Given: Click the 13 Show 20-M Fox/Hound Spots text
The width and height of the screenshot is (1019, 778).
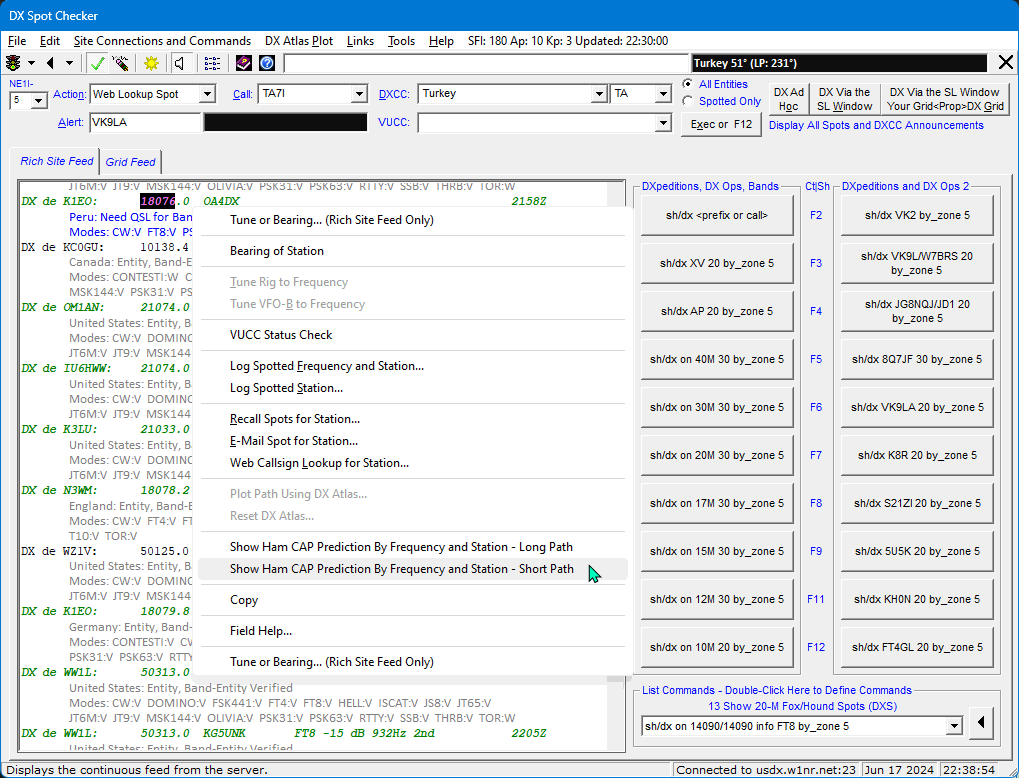Looking at the screenshot, I should pos(802,707).
